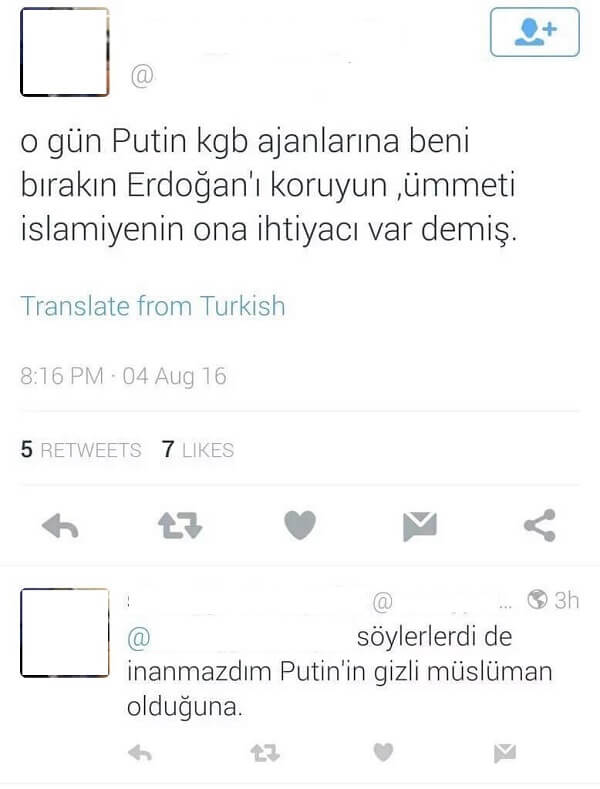This screenshot has width=600, height=789.
Task: Reply to the comment tweet
Action: 140,753
